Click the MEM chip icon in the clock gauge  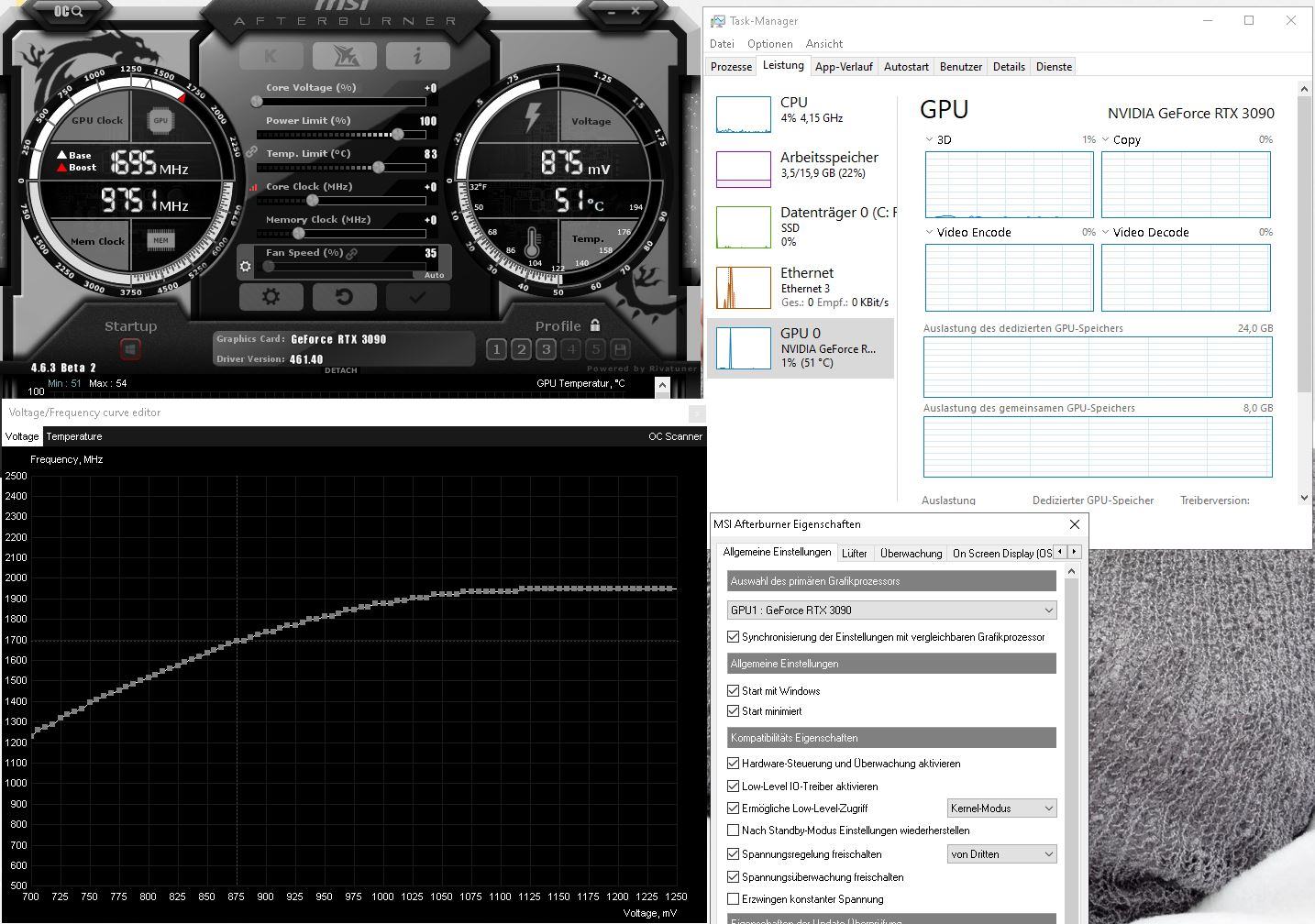[160, 241]
